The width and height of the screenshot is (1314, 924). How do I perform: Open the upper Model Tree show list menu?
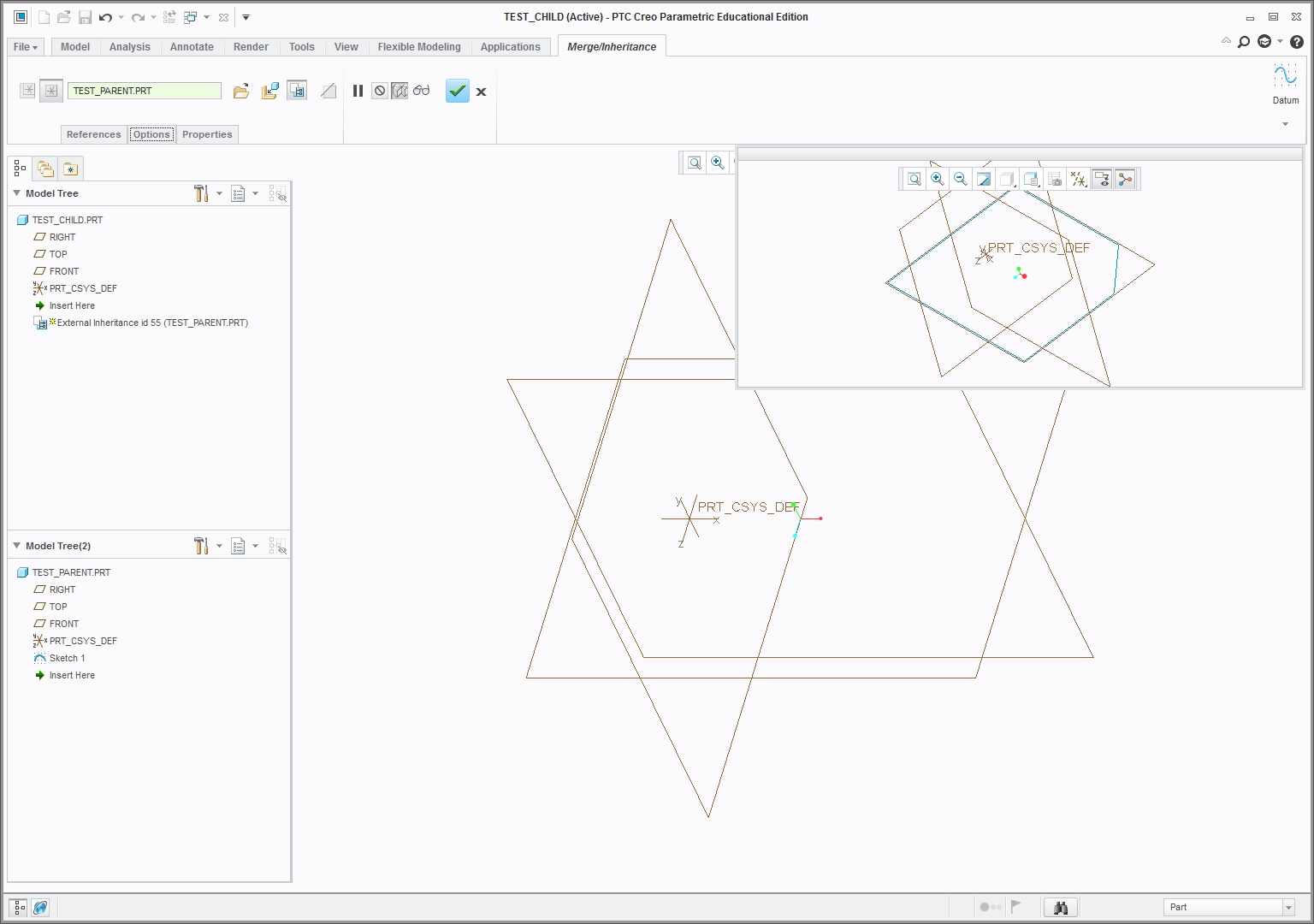tap(239, 193)
